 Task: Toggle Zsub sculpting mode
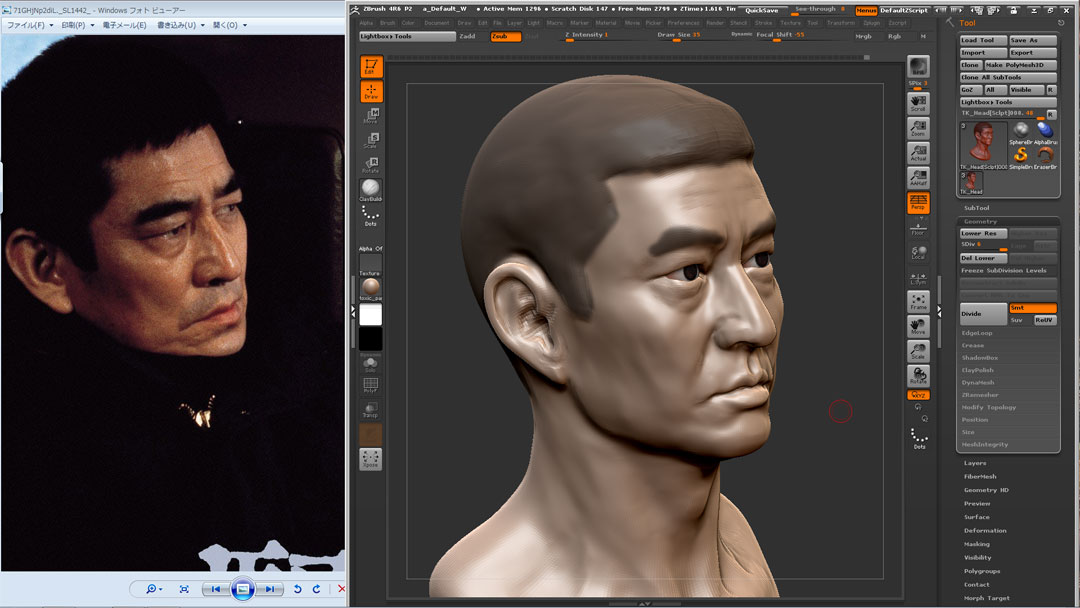click(506, 36)
